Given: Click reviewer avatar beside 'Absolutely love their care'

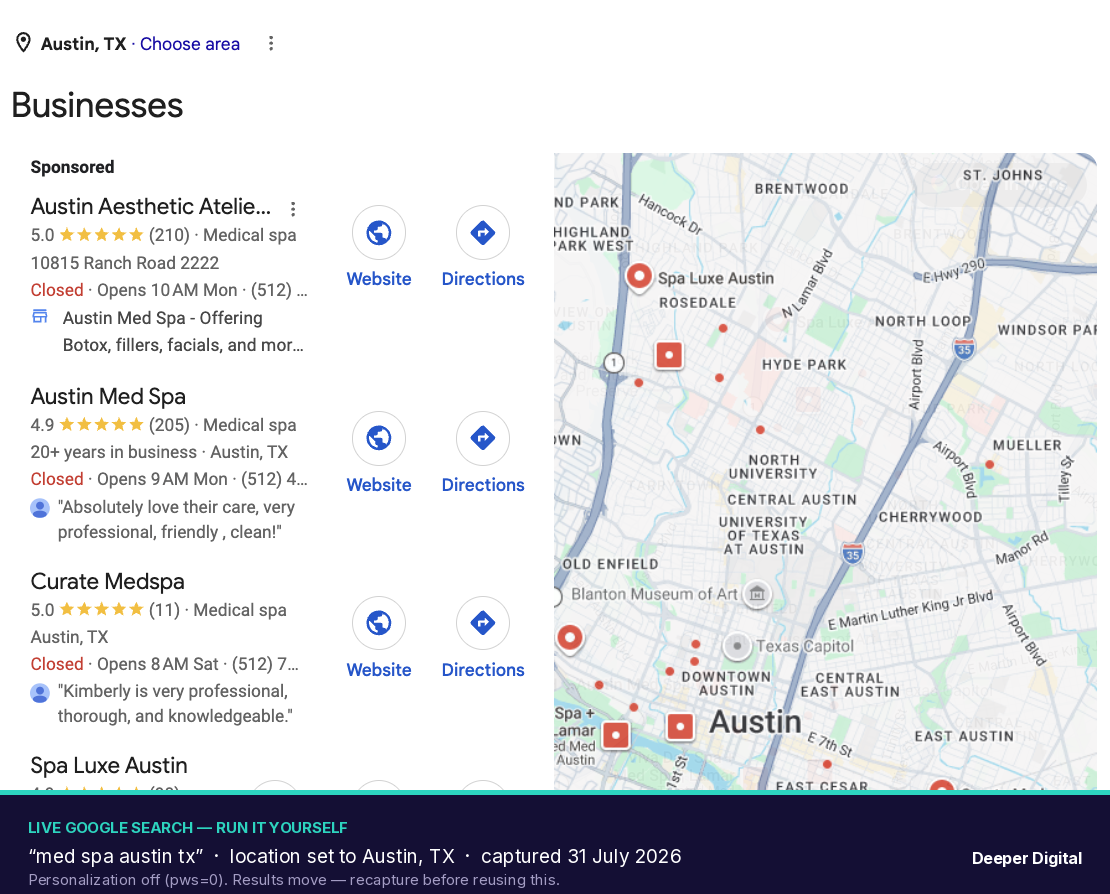Looking at the screenshot, I should pos(40,508).
